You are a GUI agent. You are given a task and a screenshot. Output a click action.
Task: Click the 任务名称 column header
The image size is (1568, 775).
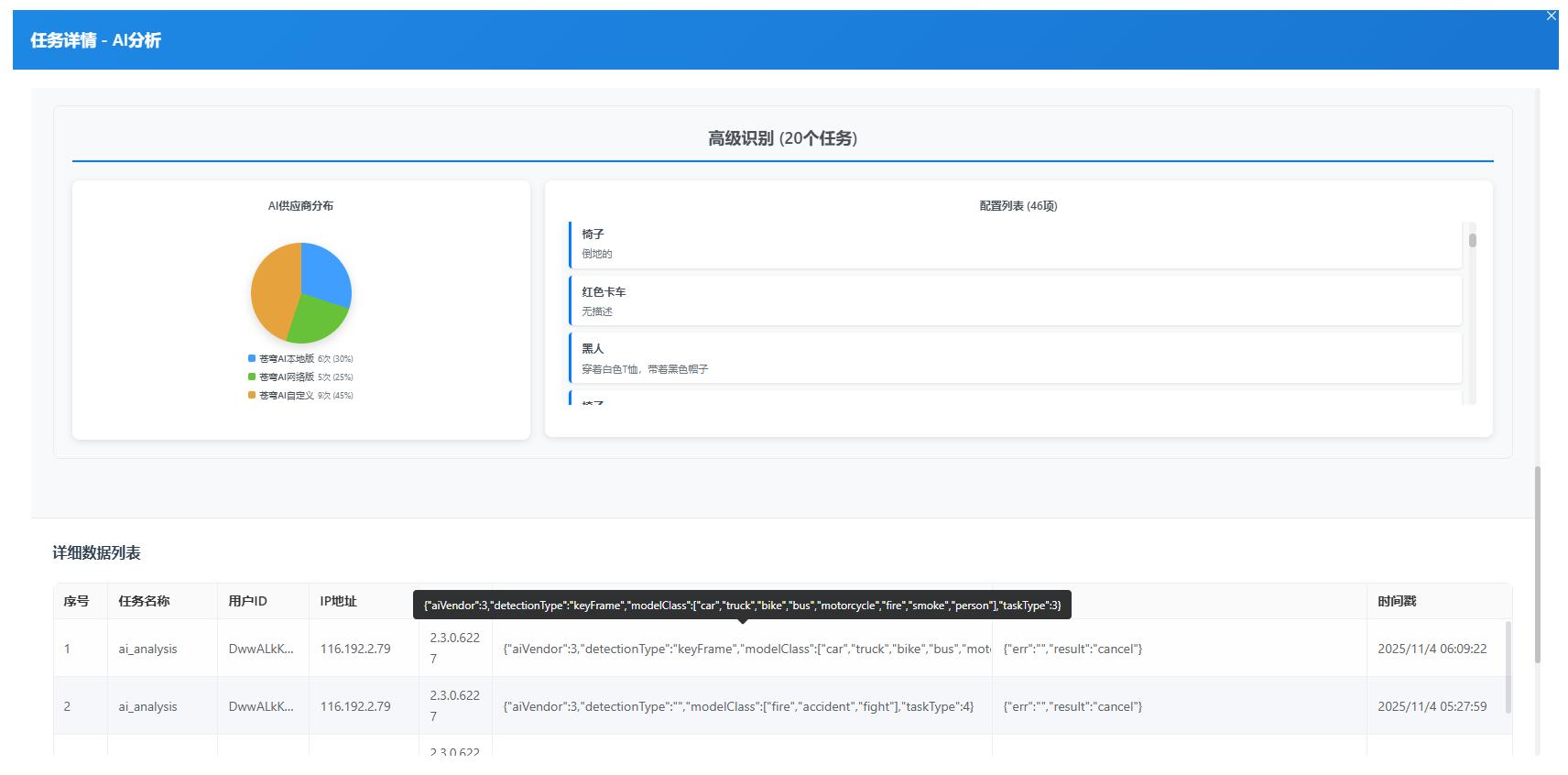[x=144, y=602]
